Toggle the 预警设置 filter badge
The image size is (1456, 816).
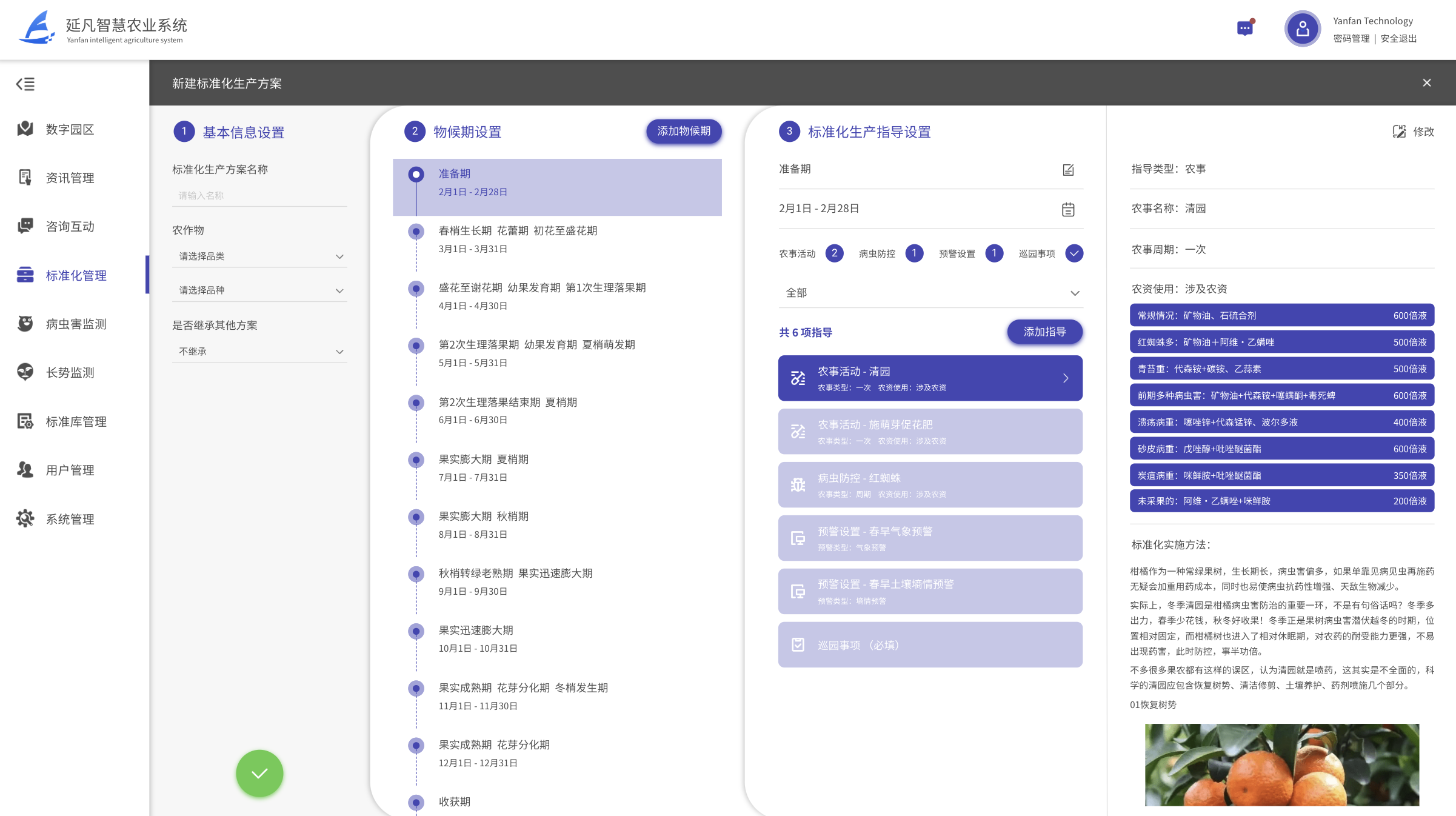click(994, 253)
